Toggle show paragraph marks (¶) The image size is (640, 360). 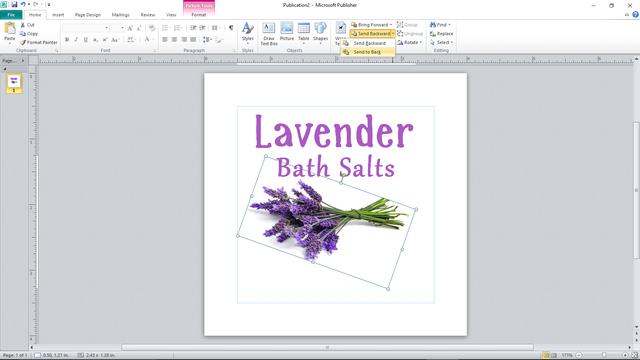231,28
